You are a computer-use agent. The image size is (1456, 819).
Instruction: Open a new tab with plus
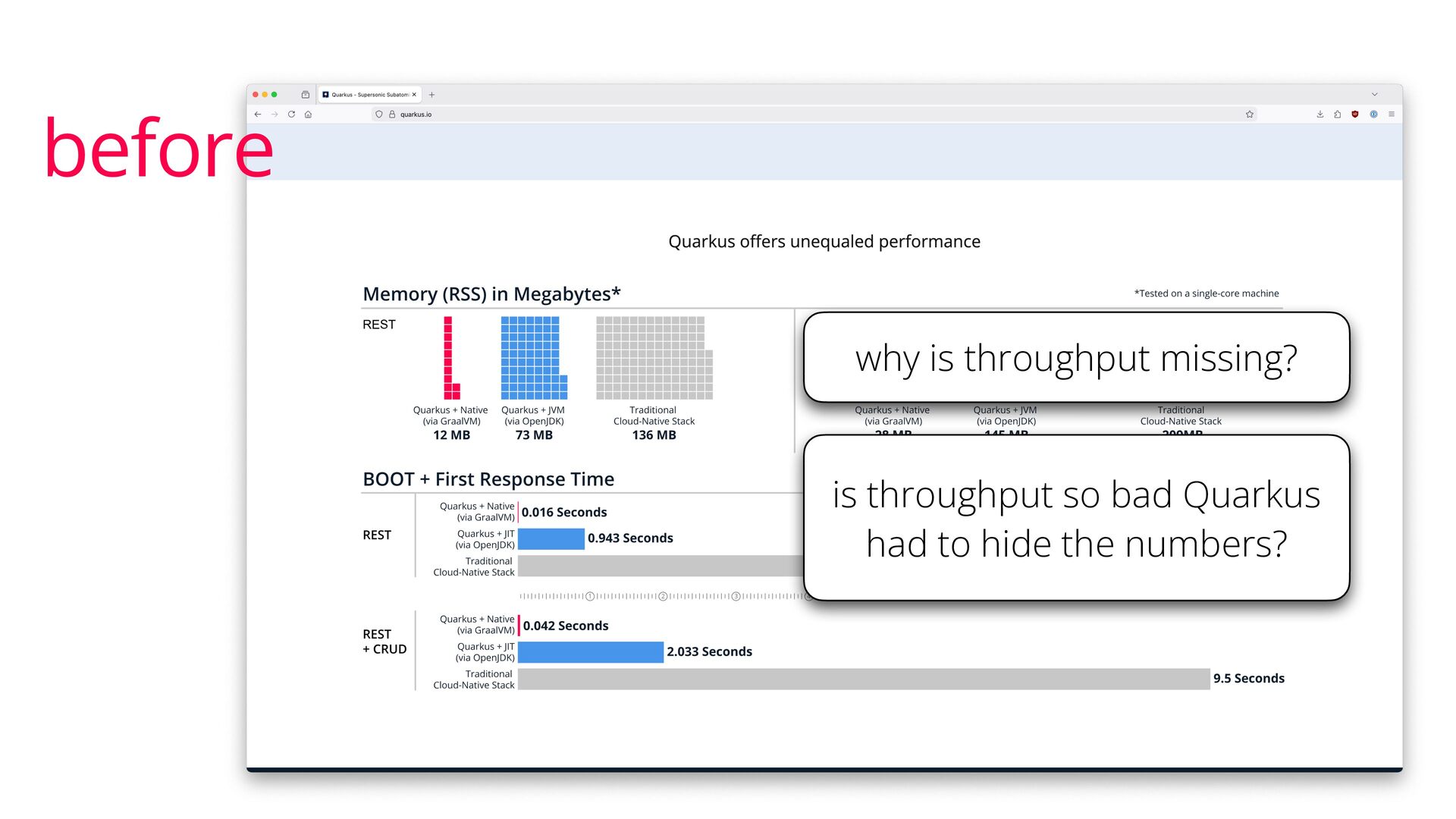pyautogui.click(x=431, y=95)
